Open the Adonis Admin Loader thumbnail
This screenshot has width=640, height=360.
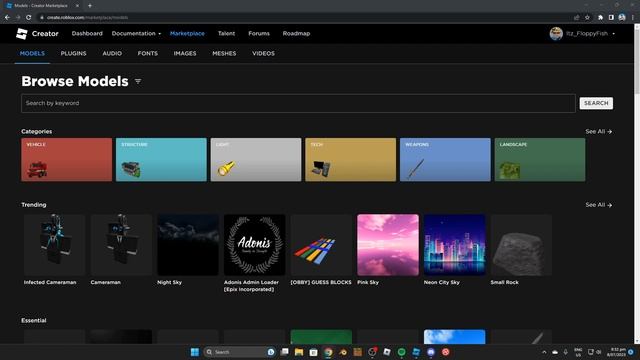point(255,245)
